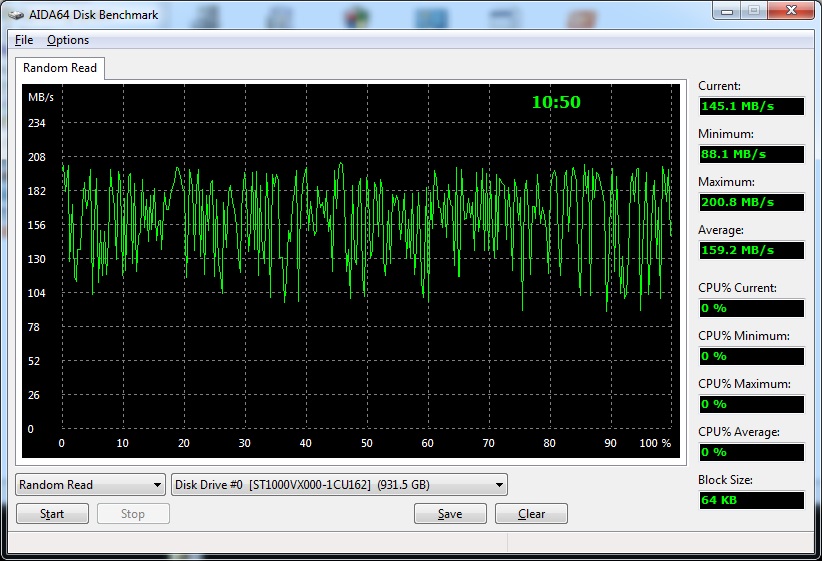Select the Random Read tab
This screenshot has height=561, width=822.
(60, 68)
